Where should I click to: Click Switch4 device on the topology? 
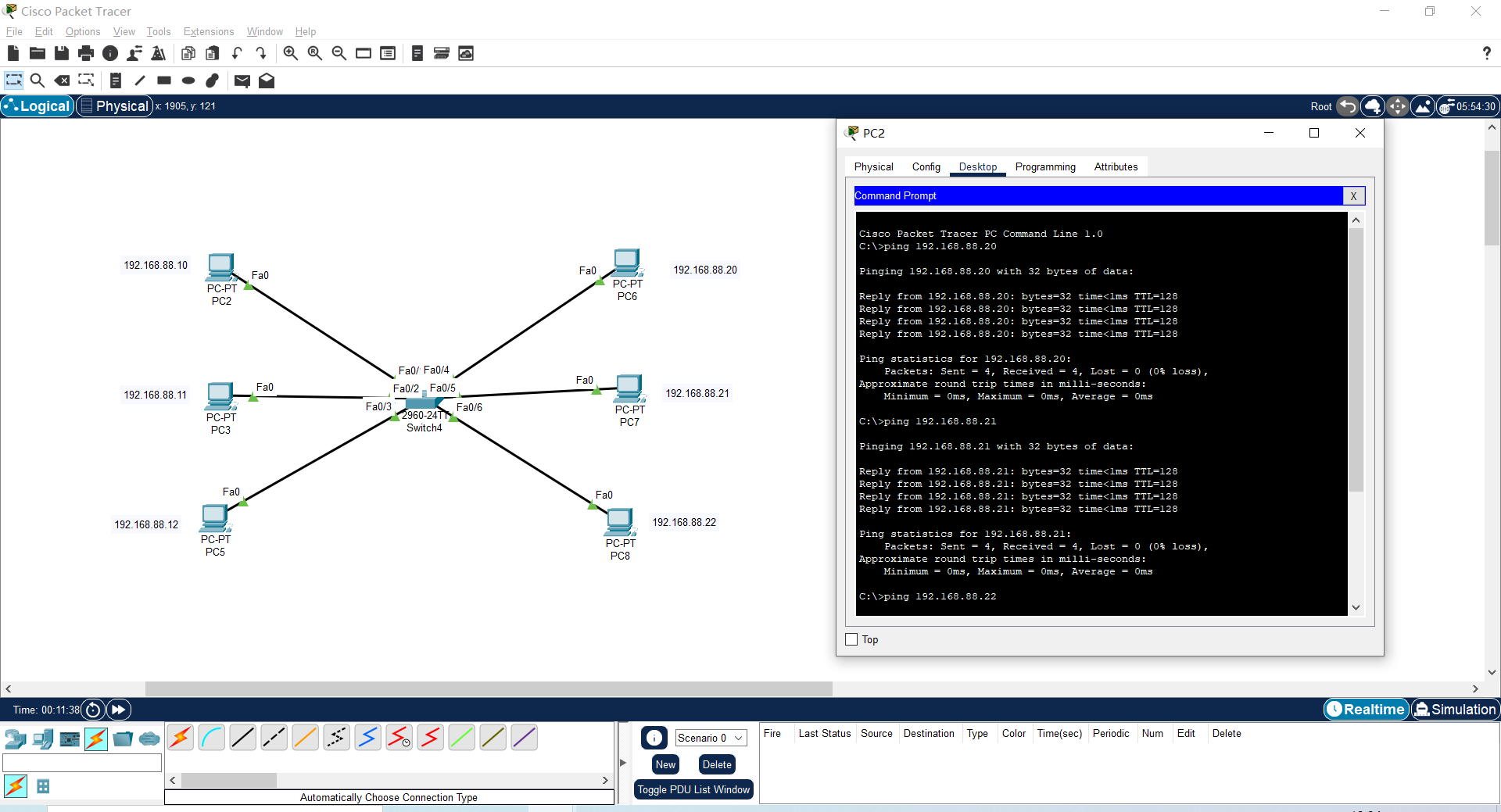click(x=424, y=404)
